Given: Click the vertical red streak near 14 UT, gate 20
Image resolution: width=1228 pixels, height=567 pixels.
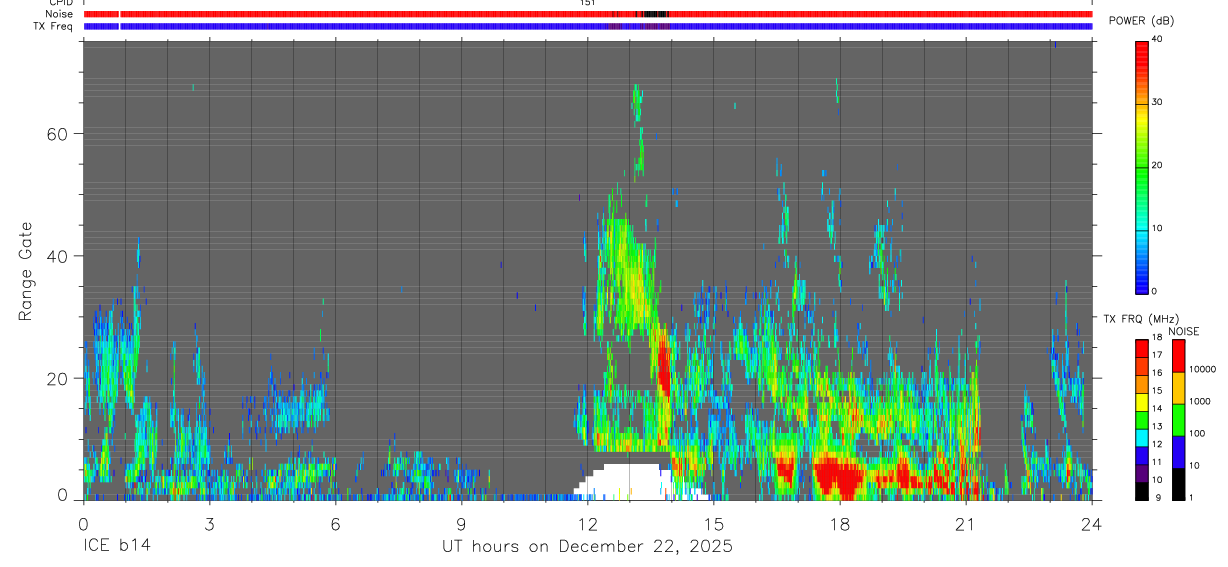Looking at the screenshot, I should pos(663,365).
